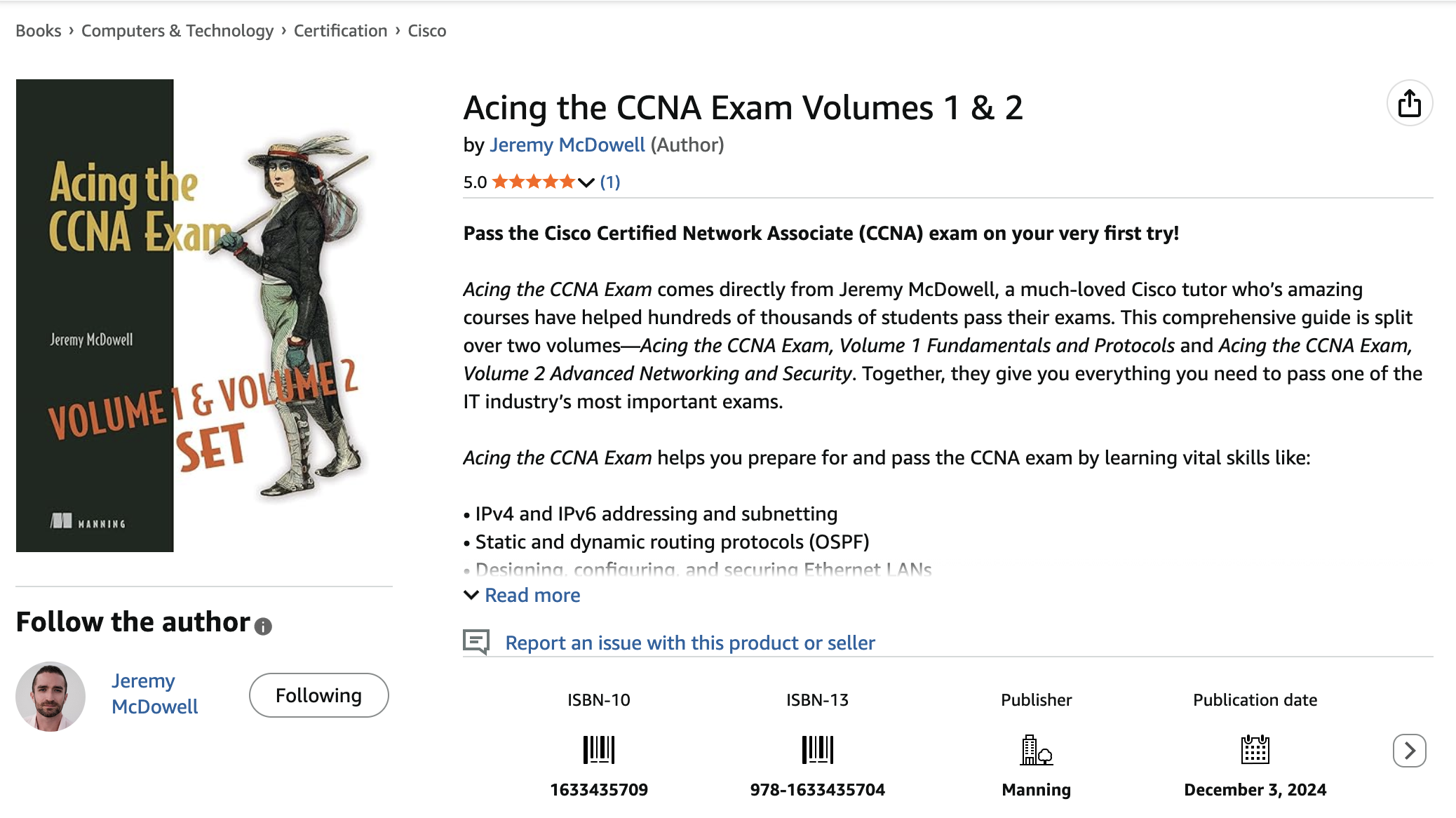Image resolution: width=1456 pixels, height=818 pixels.
Task: Expand description with Read more
Action: (532, 595)
